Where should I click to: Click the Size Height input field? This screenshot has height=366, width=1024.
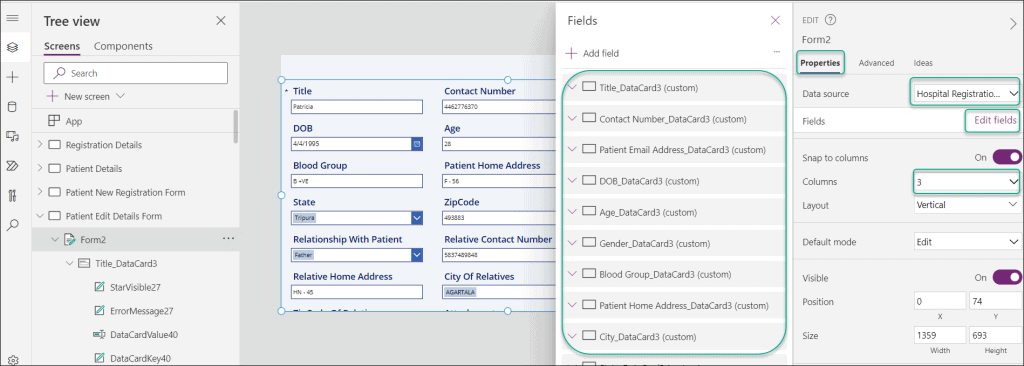click(x=995, y=336)
